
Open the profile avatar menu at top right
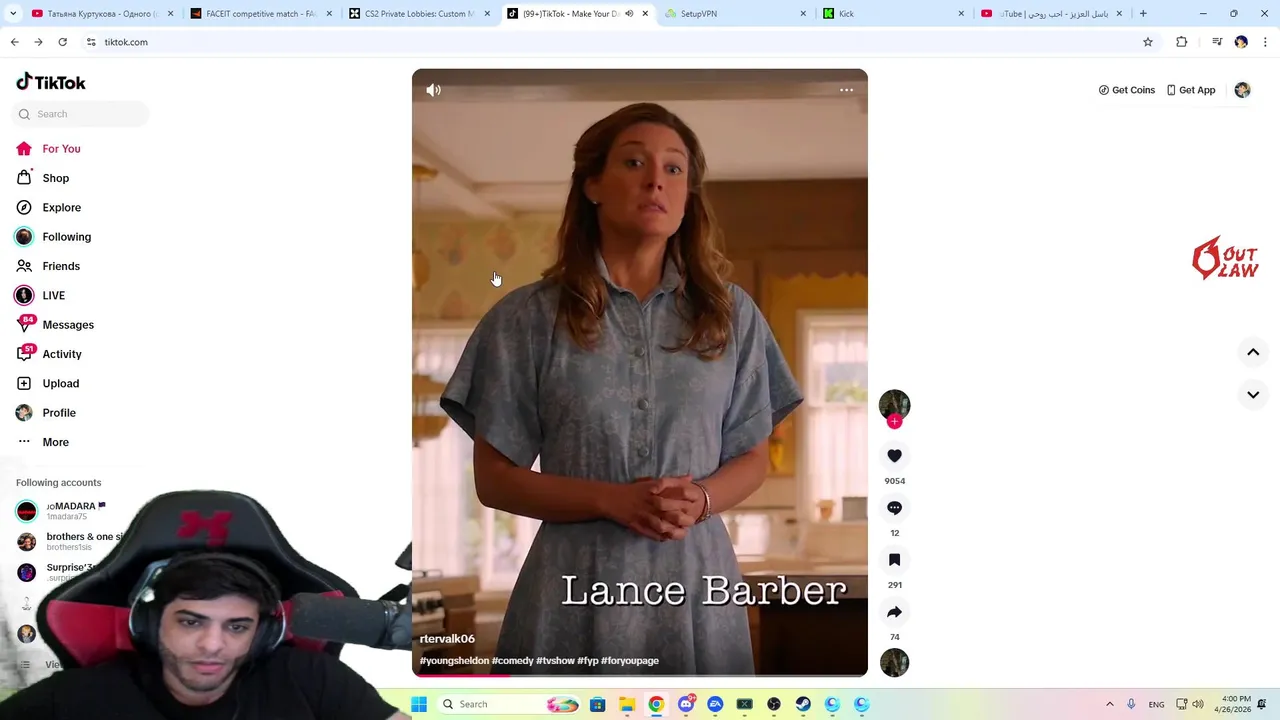[1242, 90]
